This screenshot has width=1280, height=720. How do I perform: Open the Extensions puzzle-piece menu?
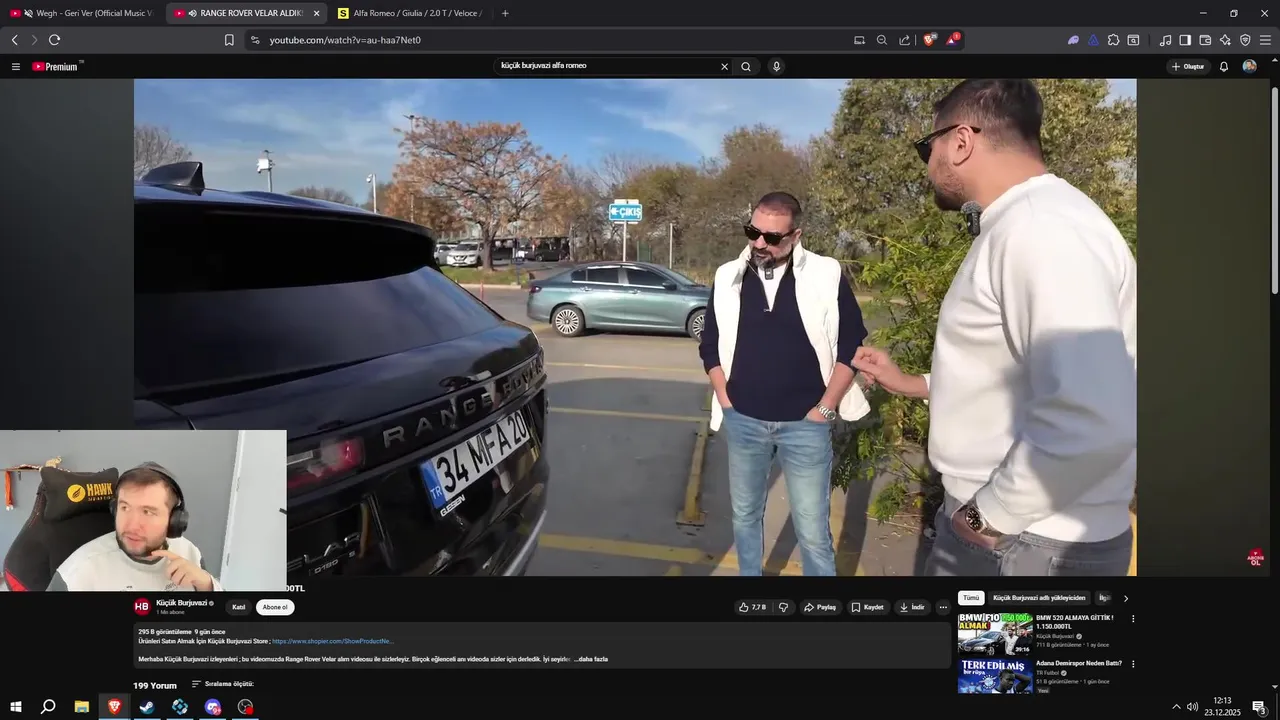point(1113,40)
